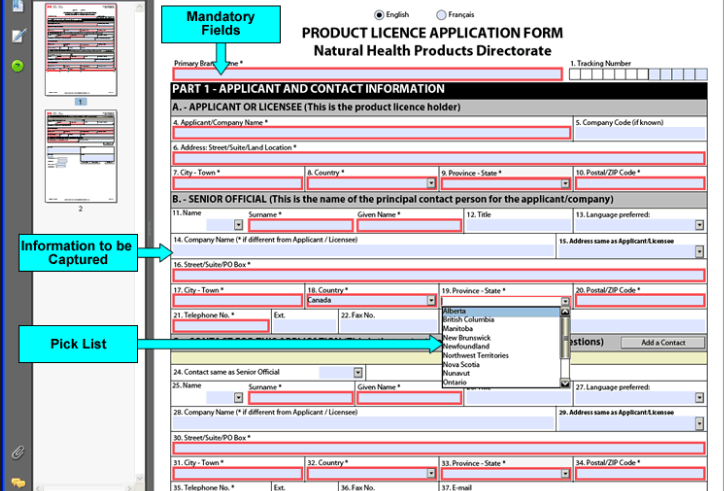724x491 pixels.
Task: Click the pick list scroll-up arrow
Action: click(565, 312)
